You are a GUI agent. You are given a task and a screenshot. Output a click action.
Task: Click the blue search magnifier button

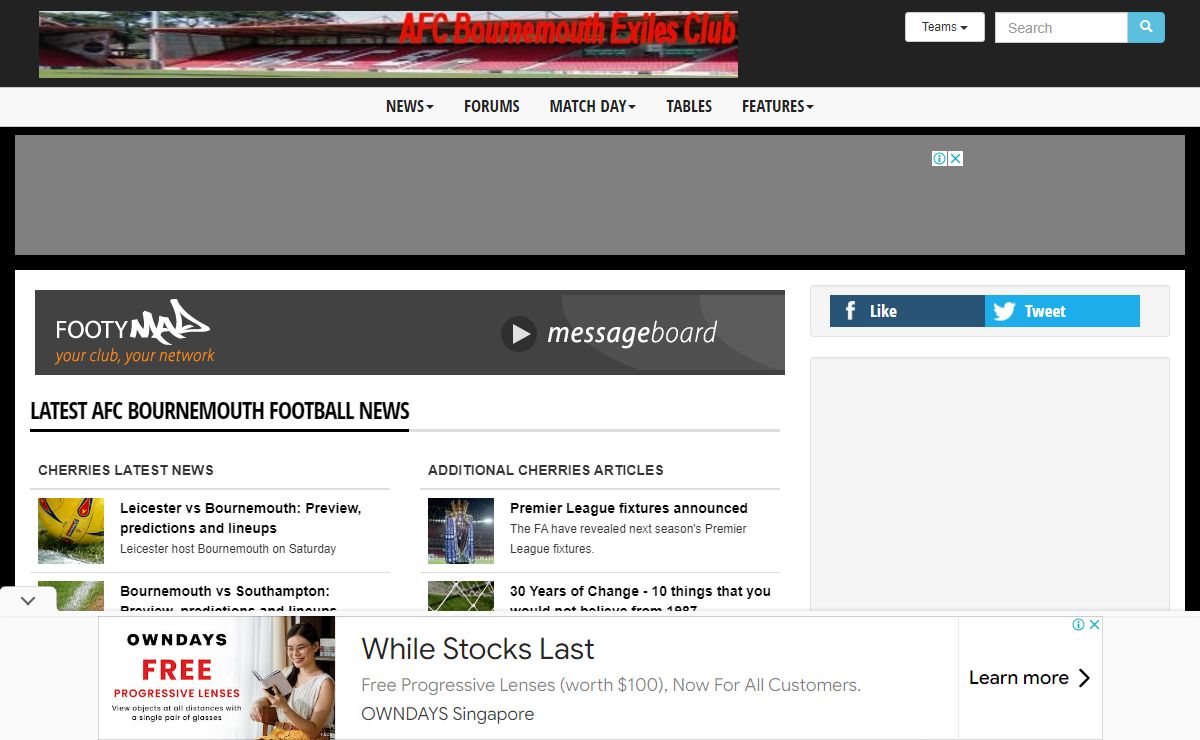click(1146, 27)
